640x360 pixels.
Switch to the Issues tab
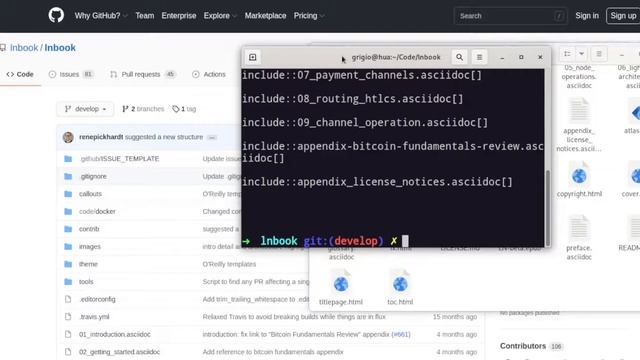(71, 74)
